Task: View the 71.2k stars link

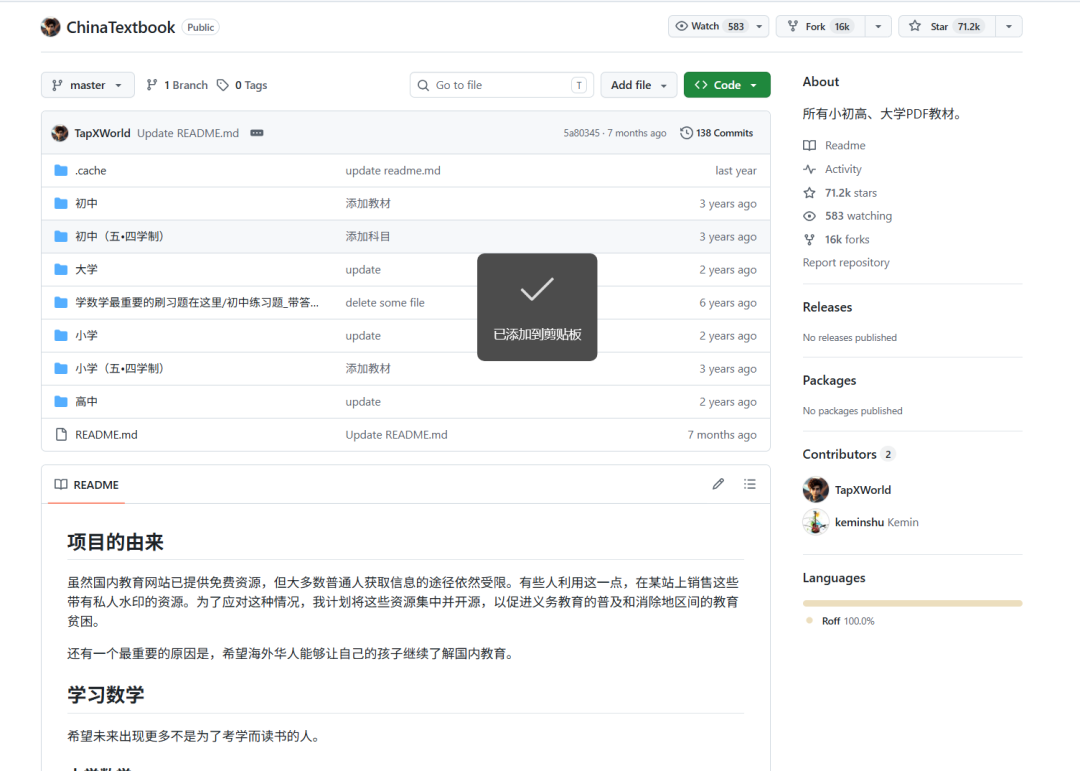Action: point(851,193)
